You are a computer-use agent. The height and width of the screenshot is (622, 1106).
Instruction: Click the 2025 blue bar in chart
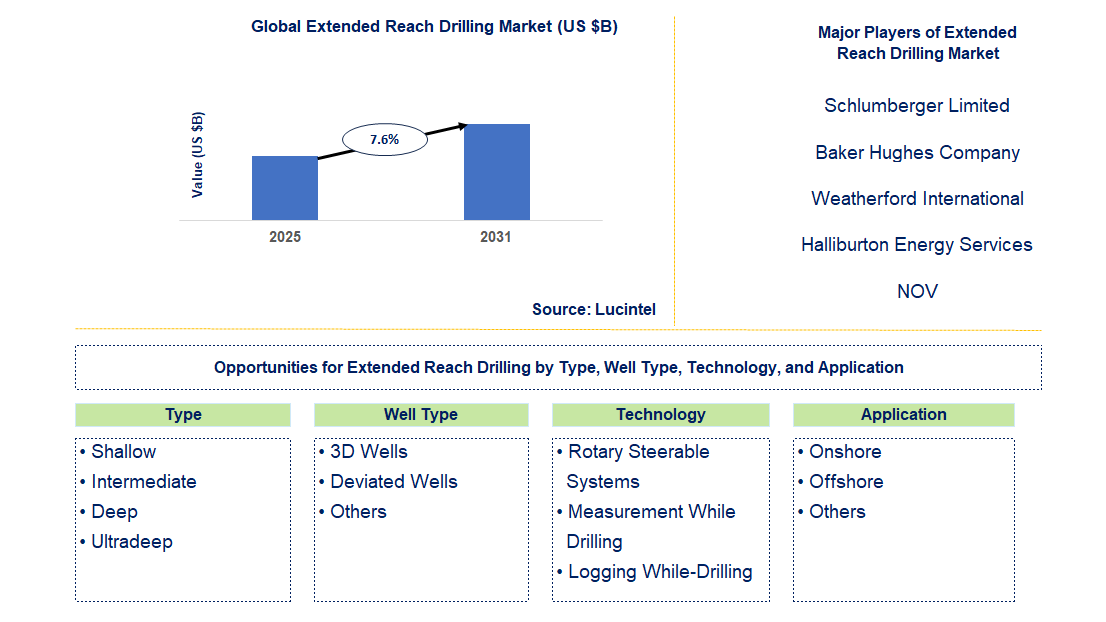285,188
